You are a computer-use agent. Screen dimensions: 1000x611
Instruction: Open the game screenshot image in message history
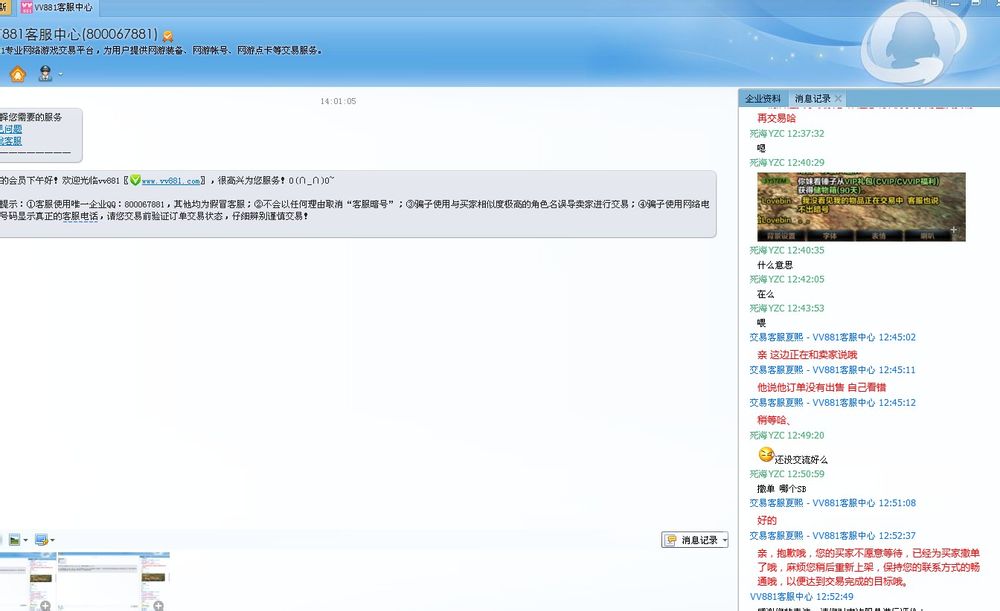pyautogui.click(x=861, y=207)
